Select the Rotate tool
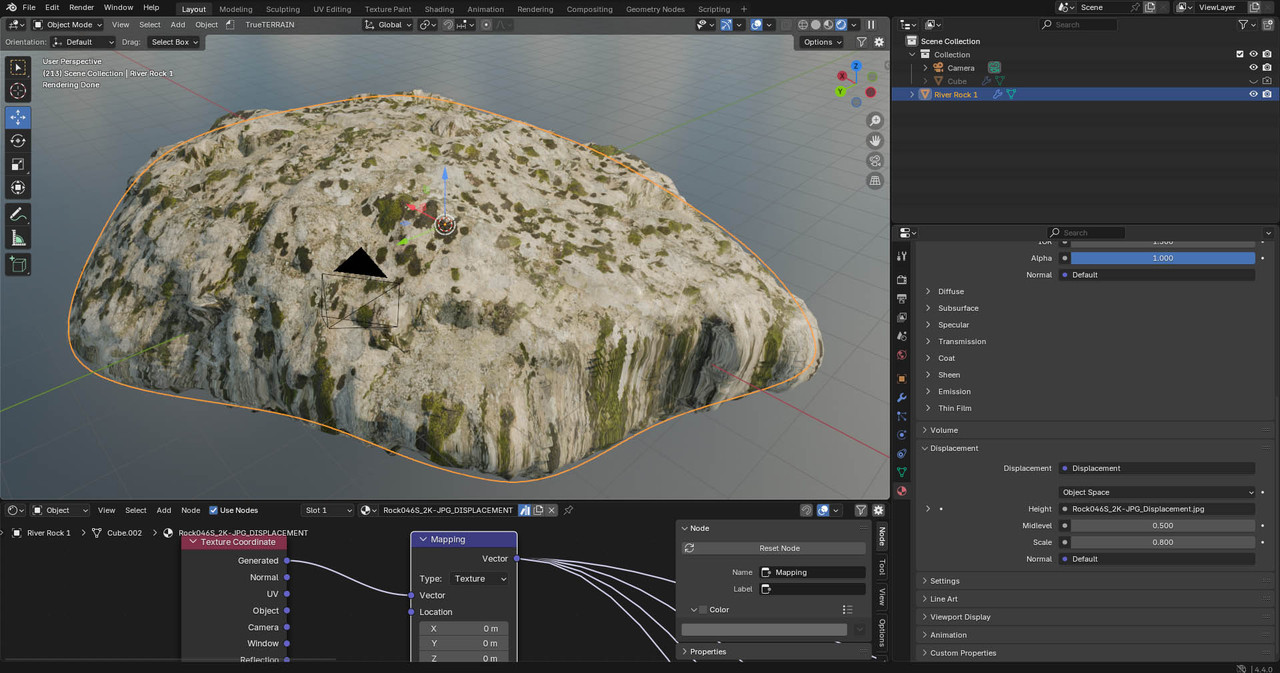The width and height of the screenshot is (1280, 673). [x=18, y=141]
